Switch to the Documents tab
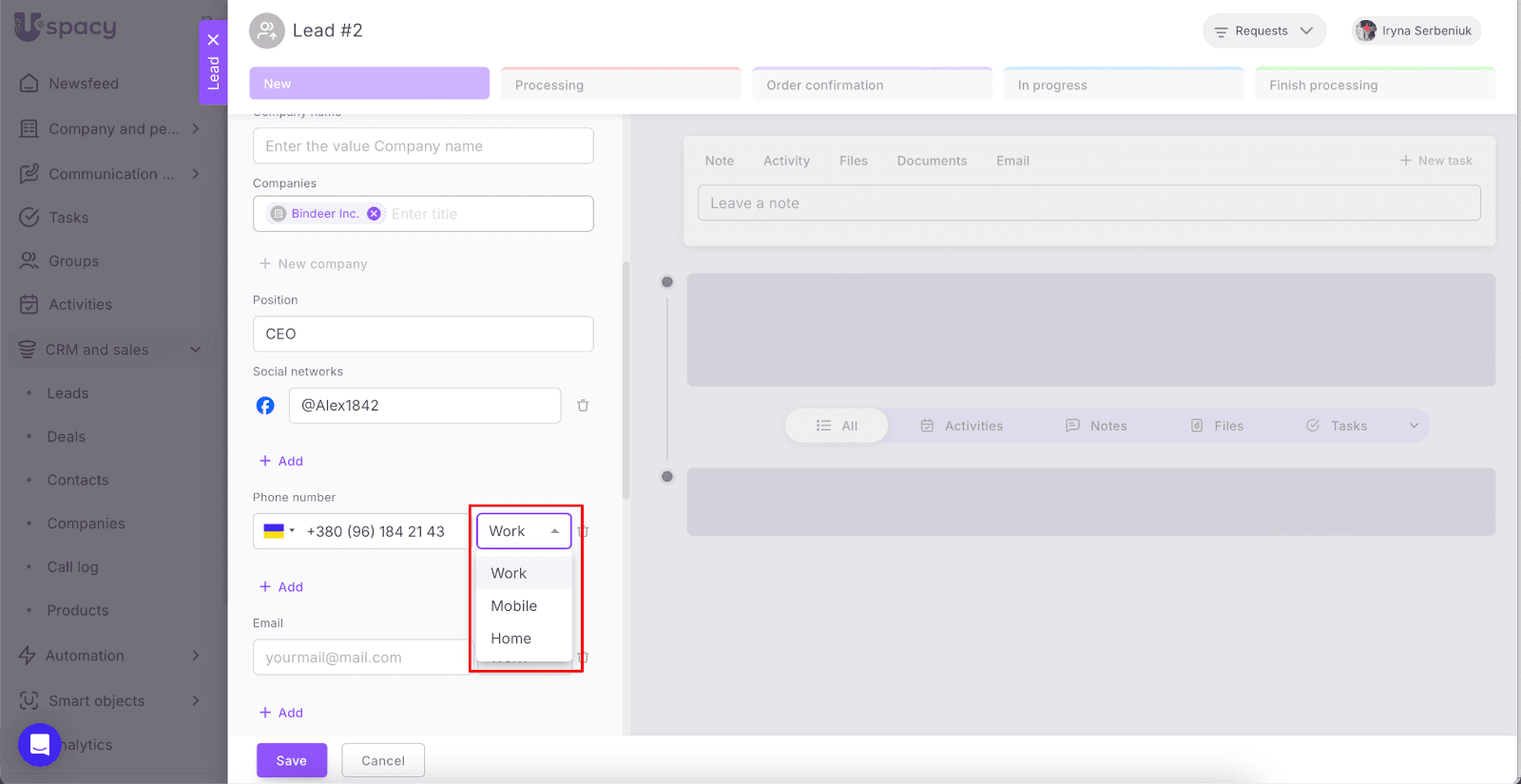Screen dimensions: 1521x784 tap(932, 161)
